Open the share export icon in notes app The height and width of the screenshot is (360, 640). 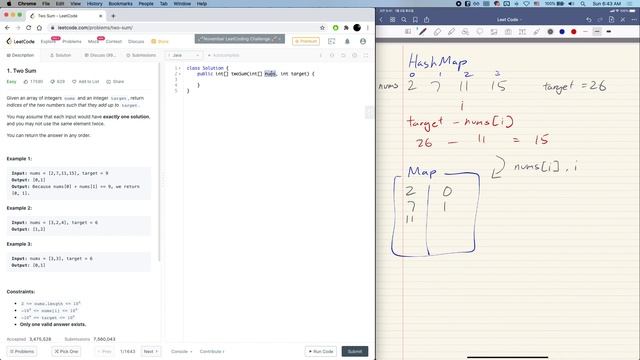427,20
